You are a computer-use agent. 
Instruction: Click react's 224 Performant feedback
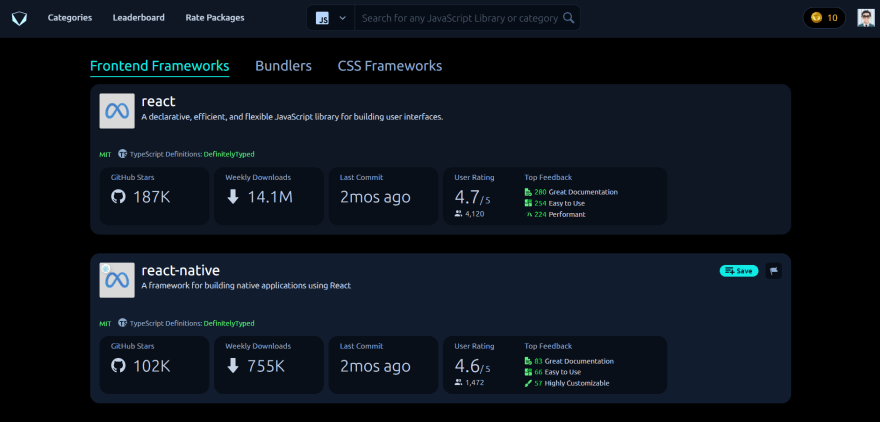[560, 214]
